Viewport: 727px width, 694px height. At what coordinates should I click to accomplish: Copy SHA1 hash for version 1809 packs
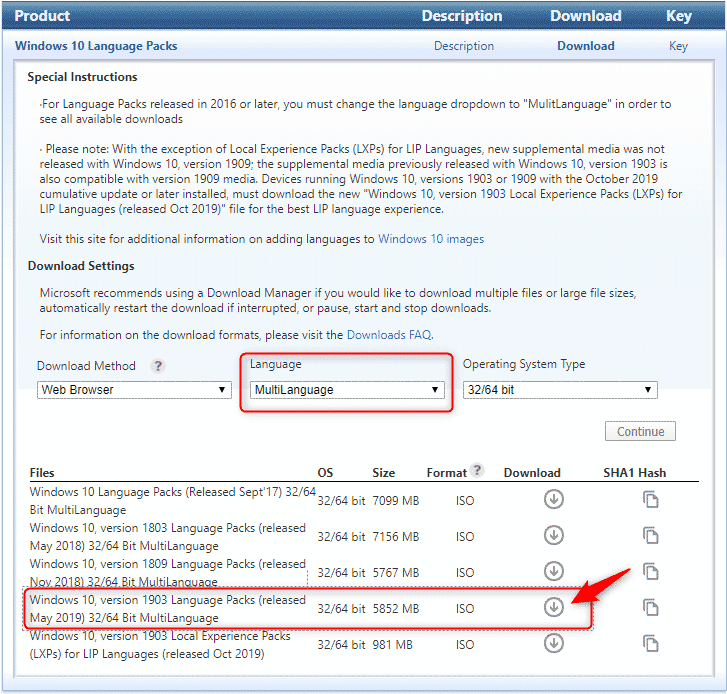[651, 572]
